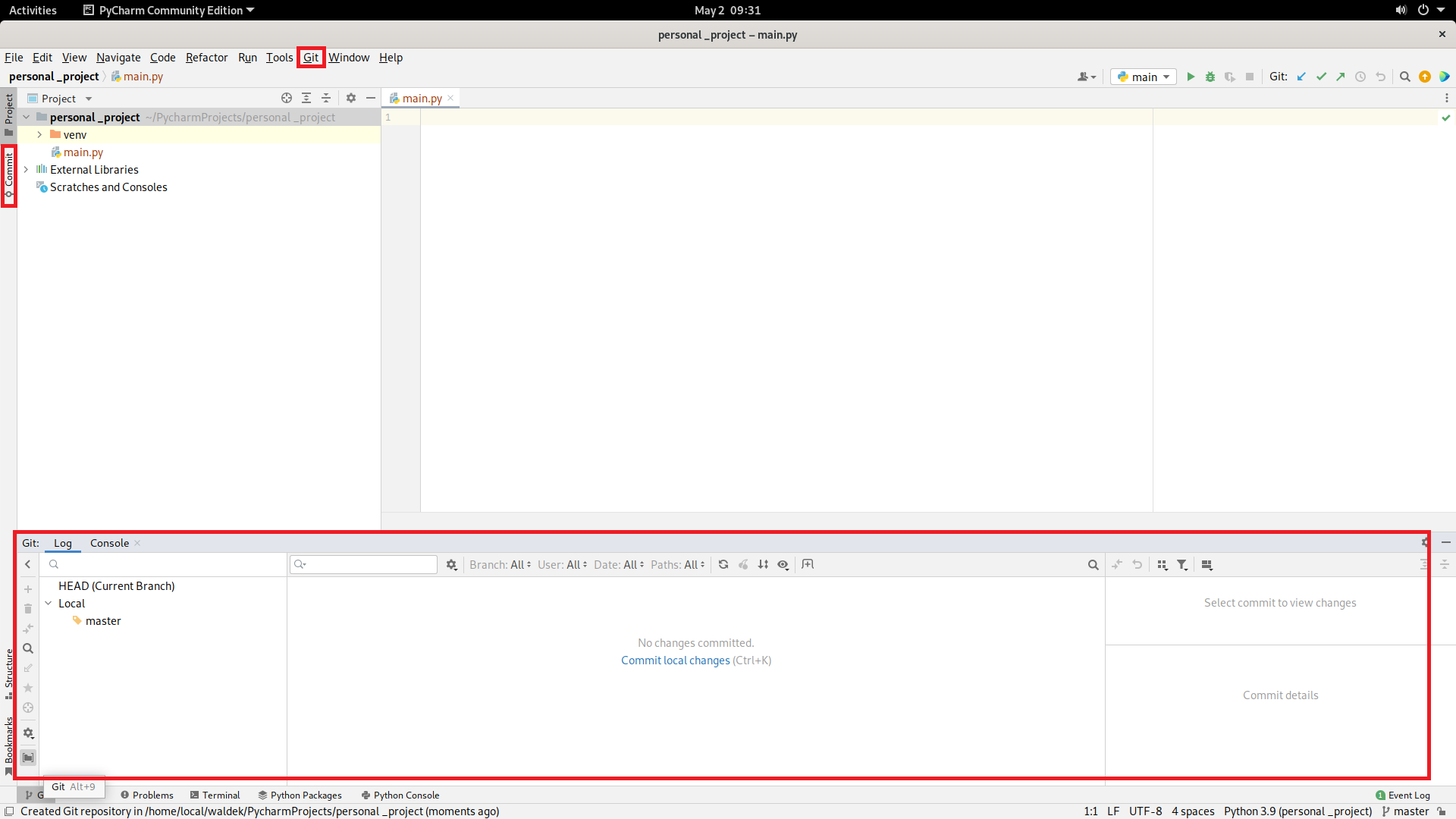Open Search Everywhere magnifier in main toolbar

pos(1405,77)
